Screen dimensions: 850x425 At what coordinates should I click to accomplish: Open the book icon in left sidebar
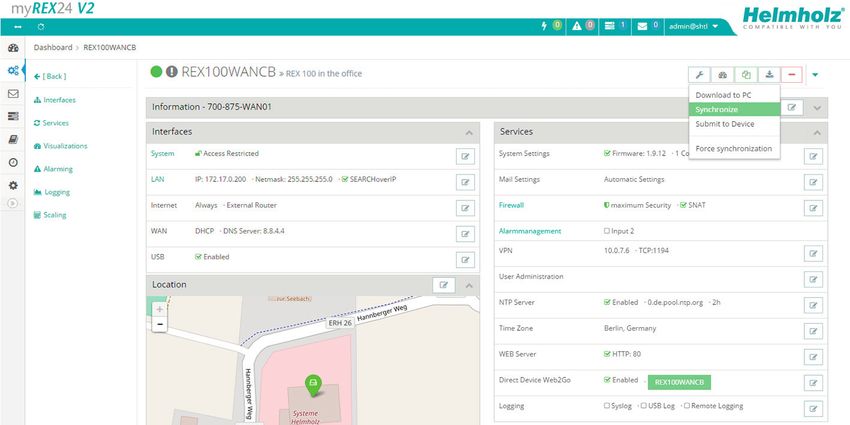[13, 139]
